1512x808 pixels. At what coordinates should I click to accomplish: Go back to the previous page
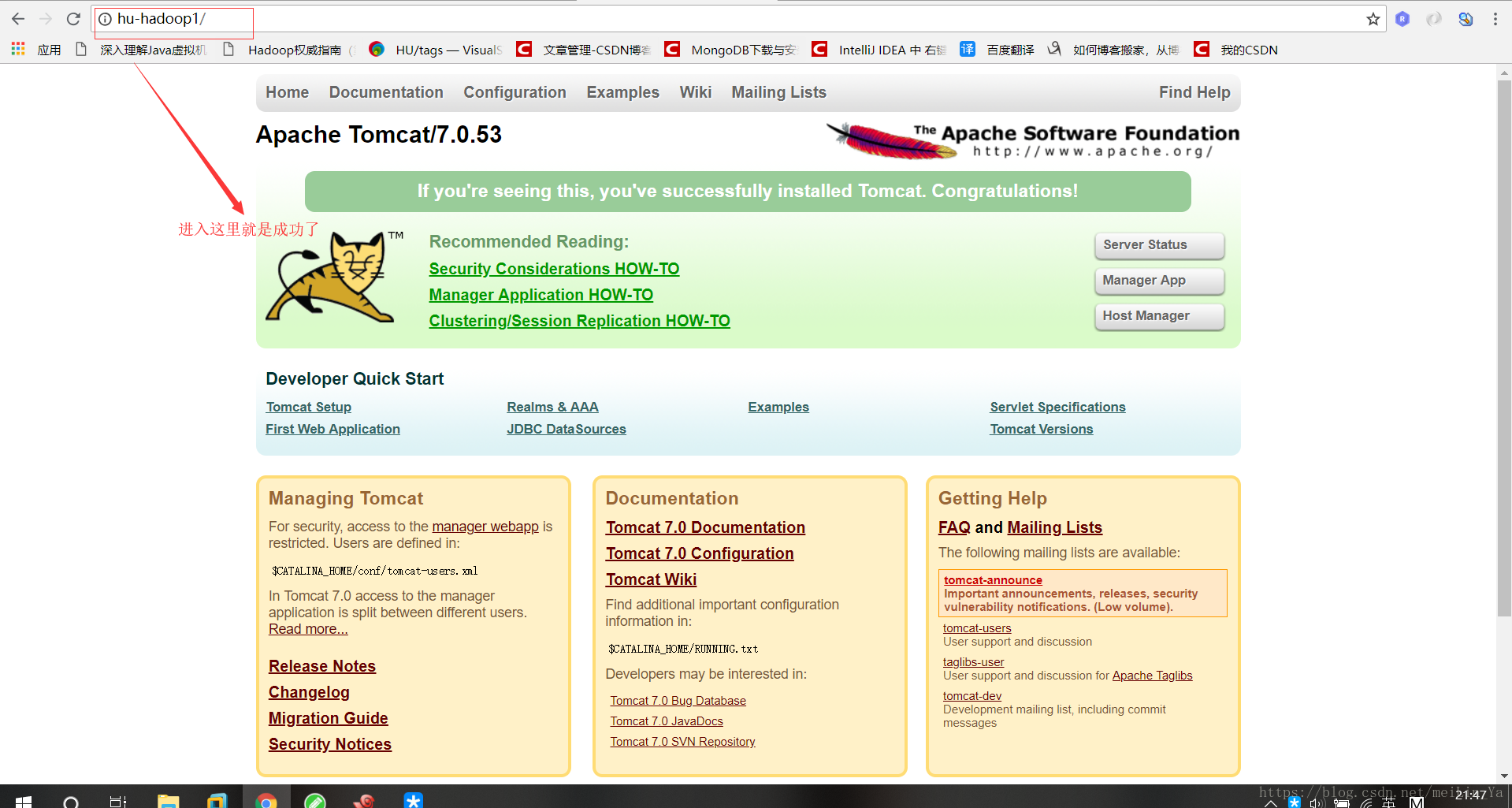coord(18,19)
